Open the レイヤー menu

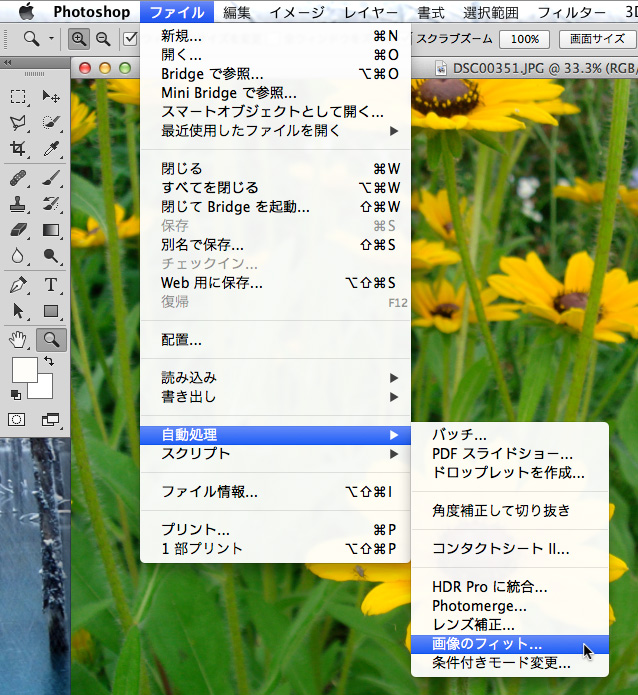tap(371, 12)
